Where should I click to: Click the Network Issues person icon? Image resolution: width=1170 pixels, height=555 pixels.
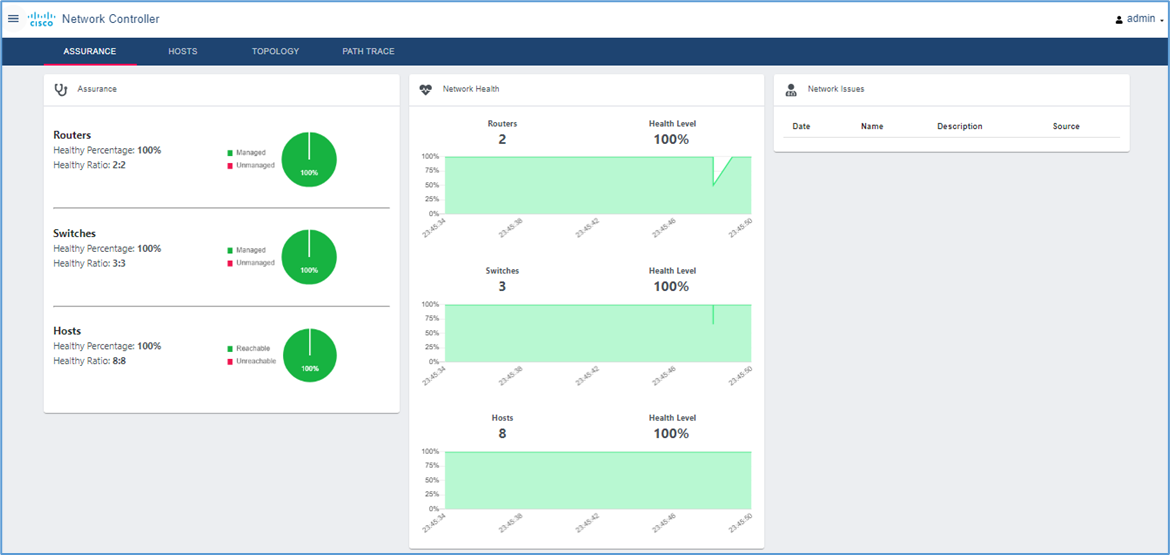point(791,89)
